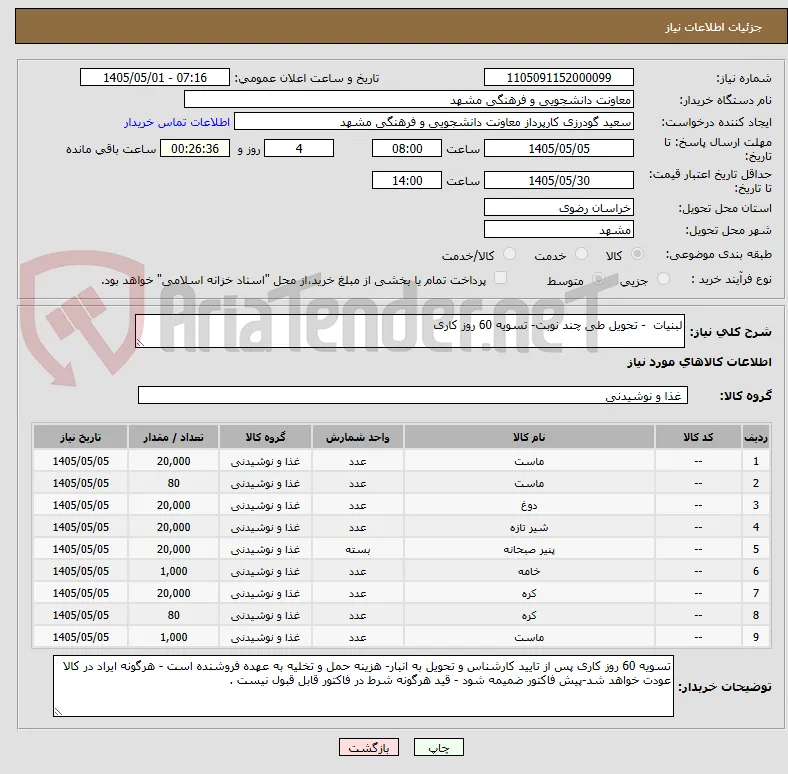This screenshot has height=774, width=788.
Task: Click the جزئیات اطلاعات نیاز page header
Action: click(714, 27)
